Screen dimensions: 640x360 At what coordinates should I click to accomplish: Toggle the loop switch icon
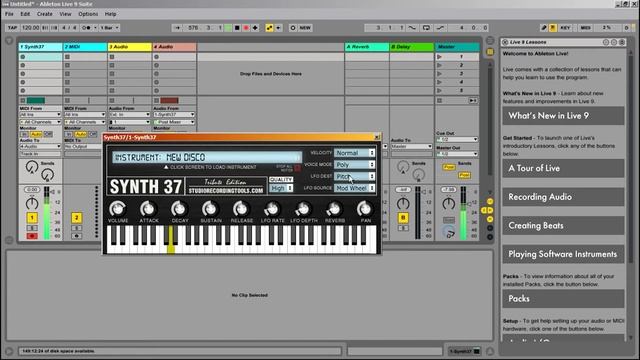click(x=426, y=28)
